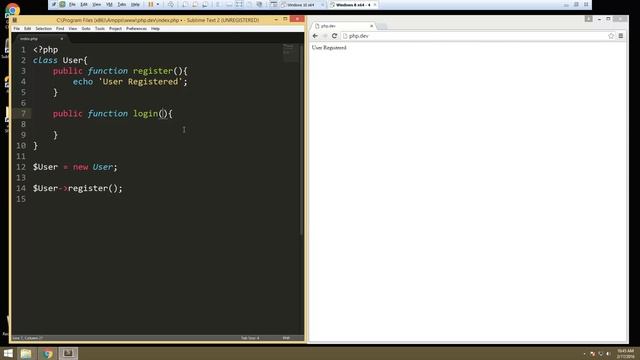
Task: Click the Sublime minimap code preview
Action: pos(291,53)
